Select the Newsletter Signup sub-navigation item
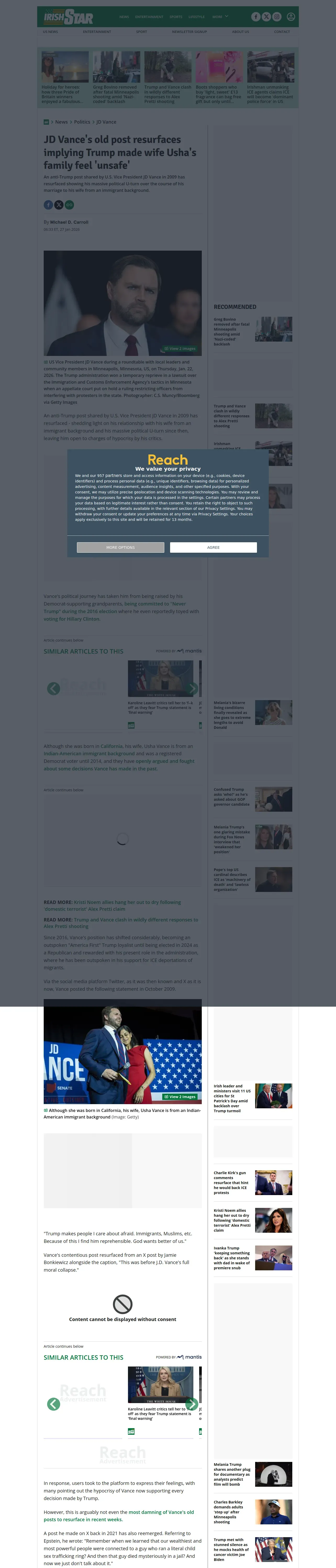Screen dimensions: 336x1568 click(190, 32)
